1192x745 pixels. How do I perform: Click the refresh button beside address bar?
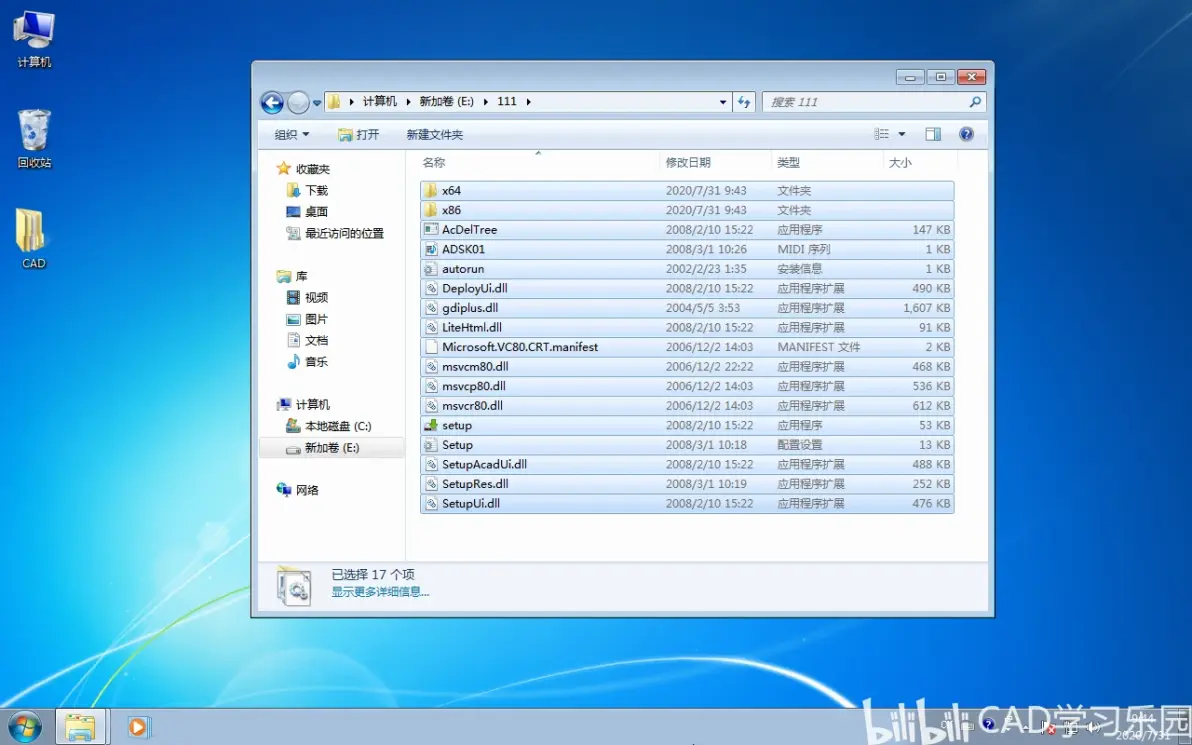(744, 102)
